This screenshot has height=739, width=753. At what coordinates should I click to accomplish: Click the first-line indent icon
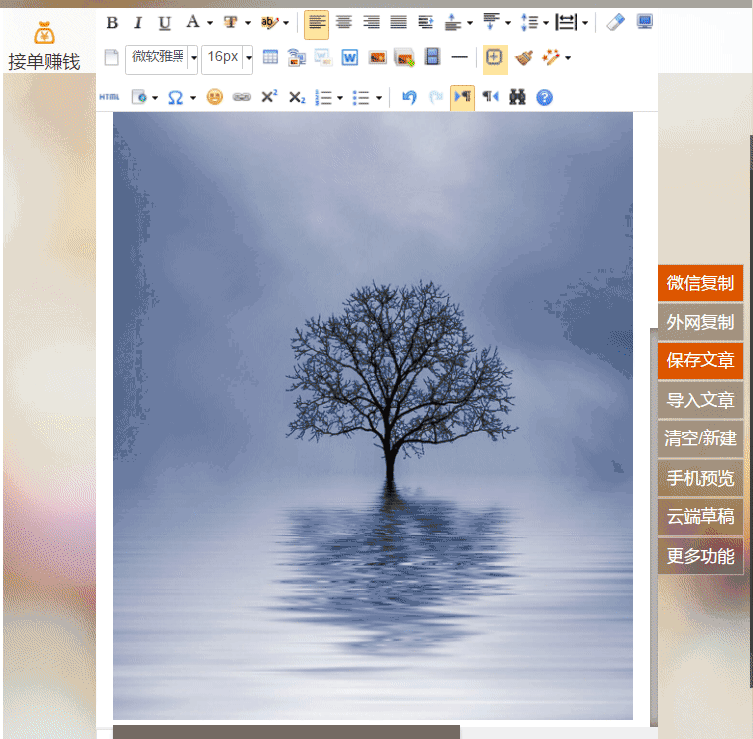pyautogui.click(x=426, y=22)
